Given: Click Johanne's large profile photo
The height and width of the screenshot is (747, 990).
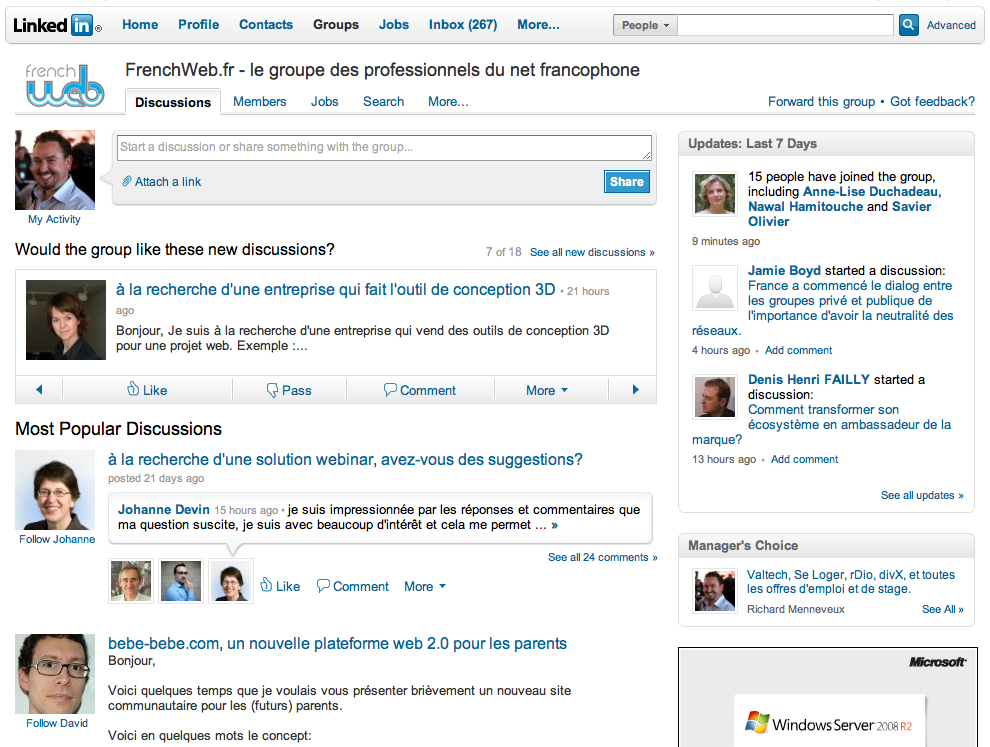Looking at the screenshot, I should coord(55,490).
